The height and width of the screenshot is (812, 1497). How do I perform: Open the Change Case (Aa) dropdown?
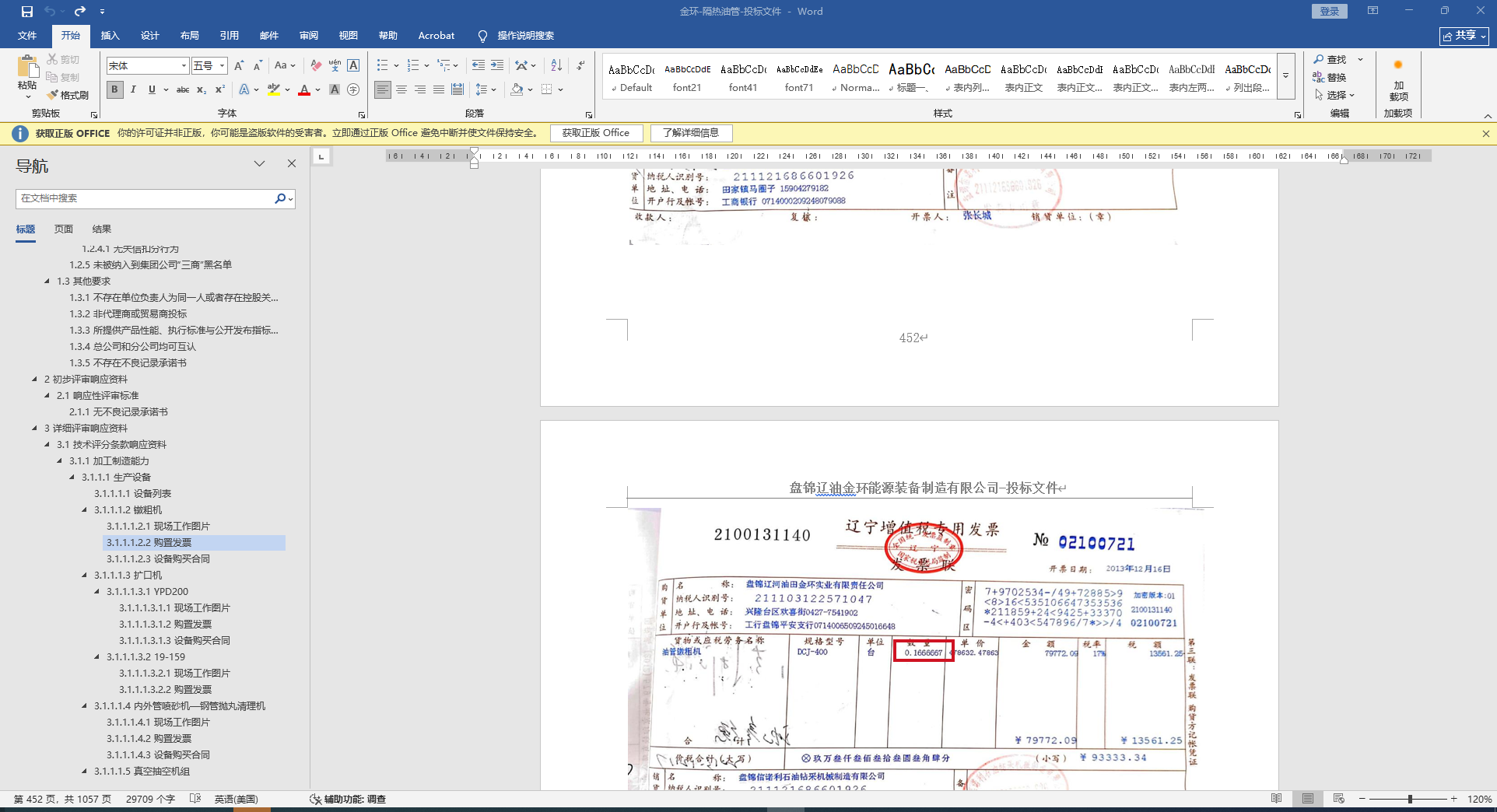[x=285, y=66]
